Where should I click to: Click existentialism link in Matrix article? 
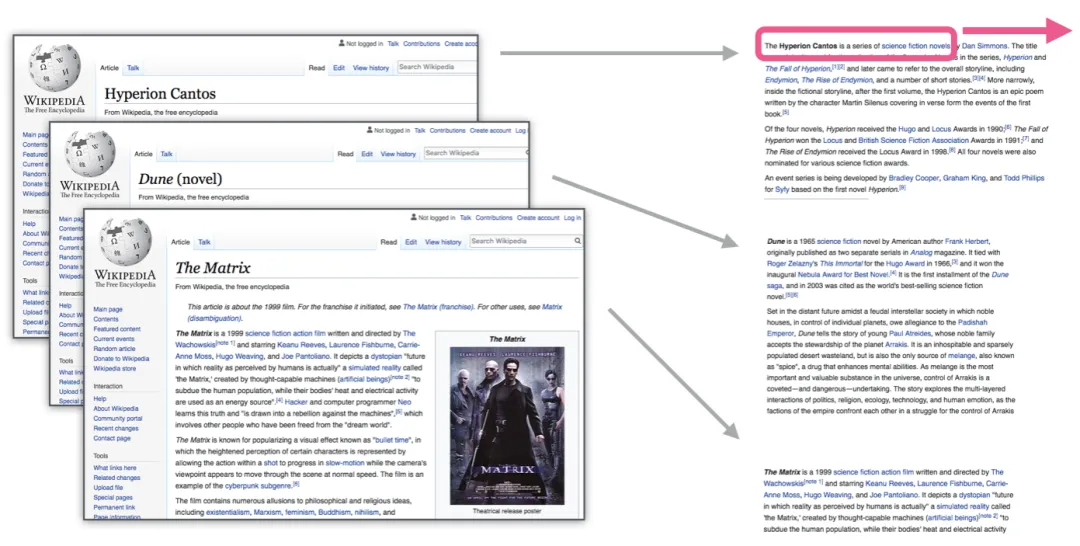(228, 512)
